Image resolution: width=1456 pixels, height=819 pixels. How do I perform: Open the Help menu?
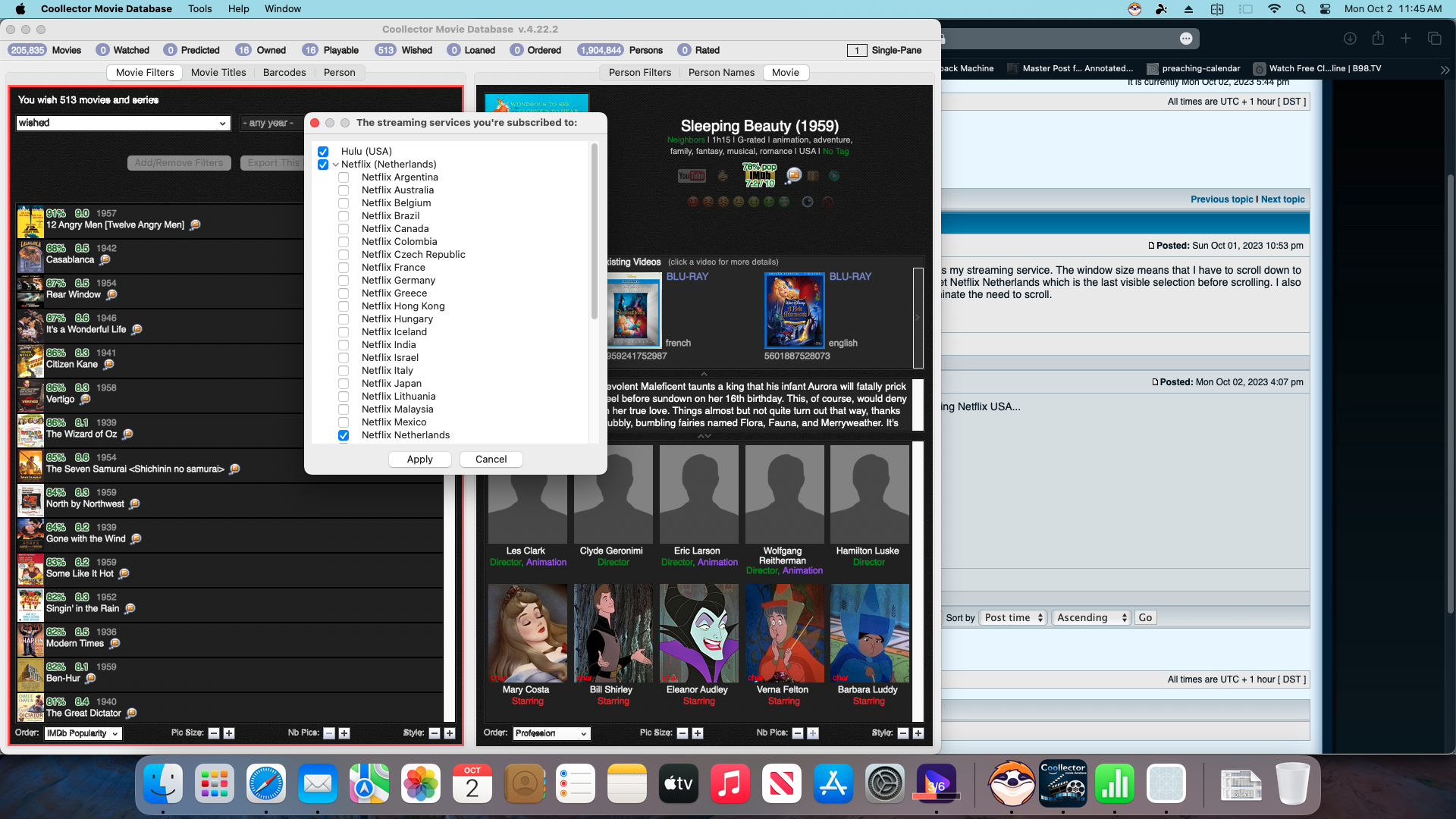pyautogui.click(x=239, y=9)
